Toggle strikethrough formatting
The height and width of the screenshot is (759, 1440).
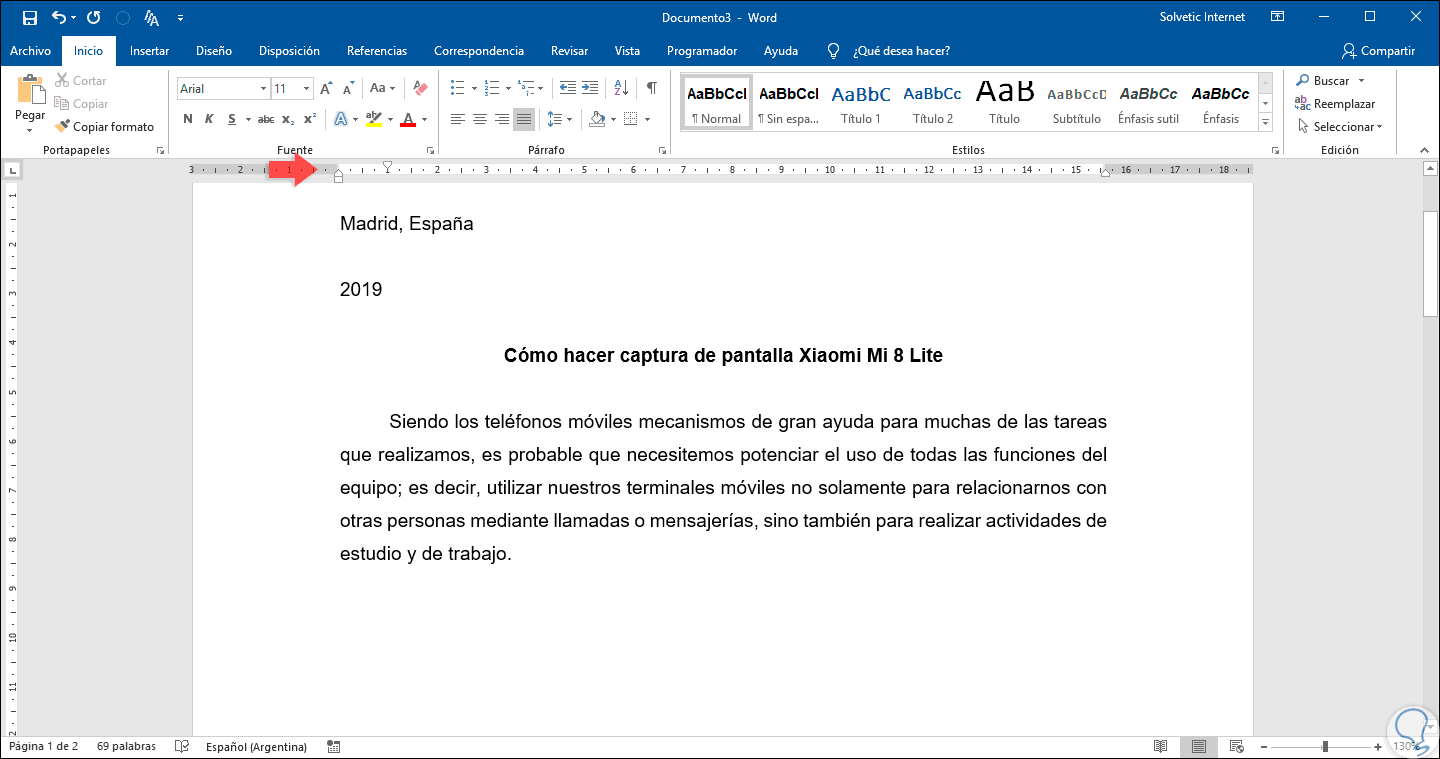click(x=266, y=119)
